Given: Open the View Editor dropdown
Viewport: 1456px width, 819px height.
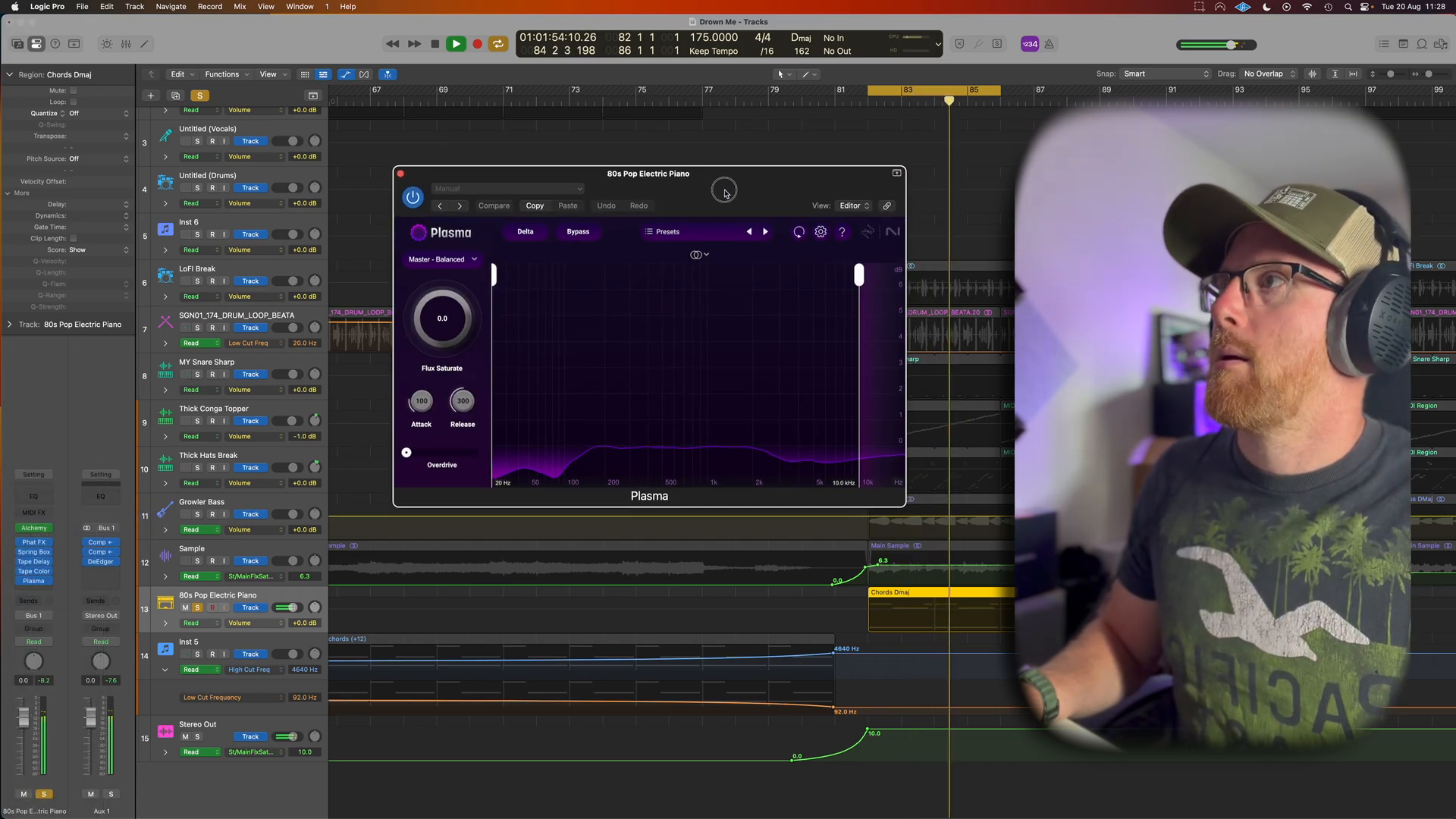Looking at the screenshot, I should 854,206.
